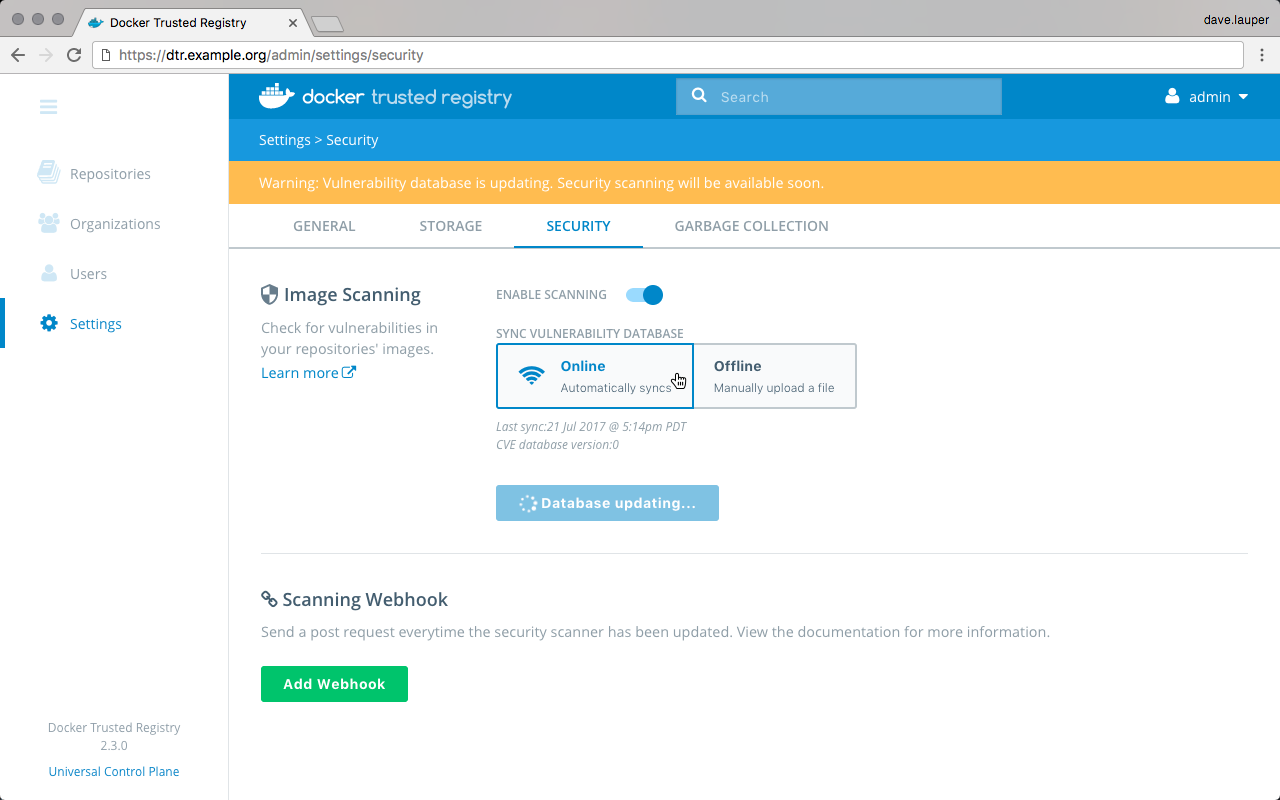Click the browser reload icon
Screen dimensions: 1280x800
tap(74, 55)
